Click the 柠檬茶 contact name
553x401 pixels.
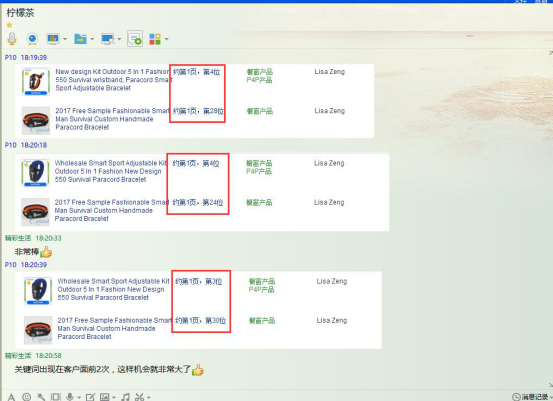pos(20,13)
